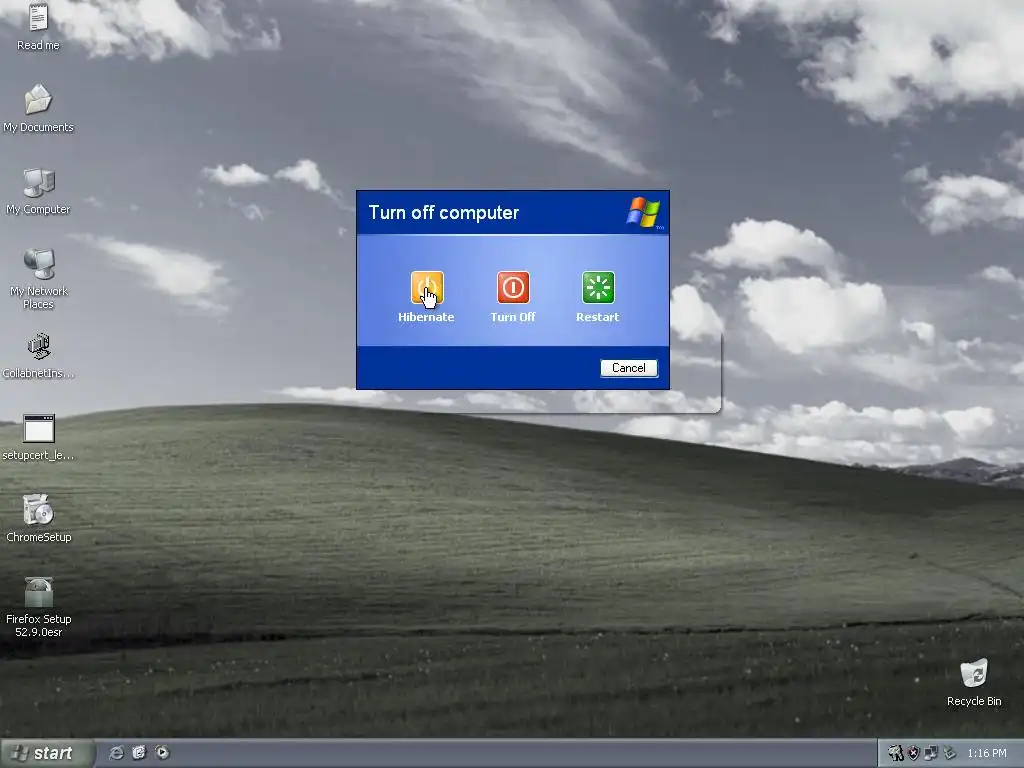
Task: Click the Turn Off label text
Action: tap(513, 317)
